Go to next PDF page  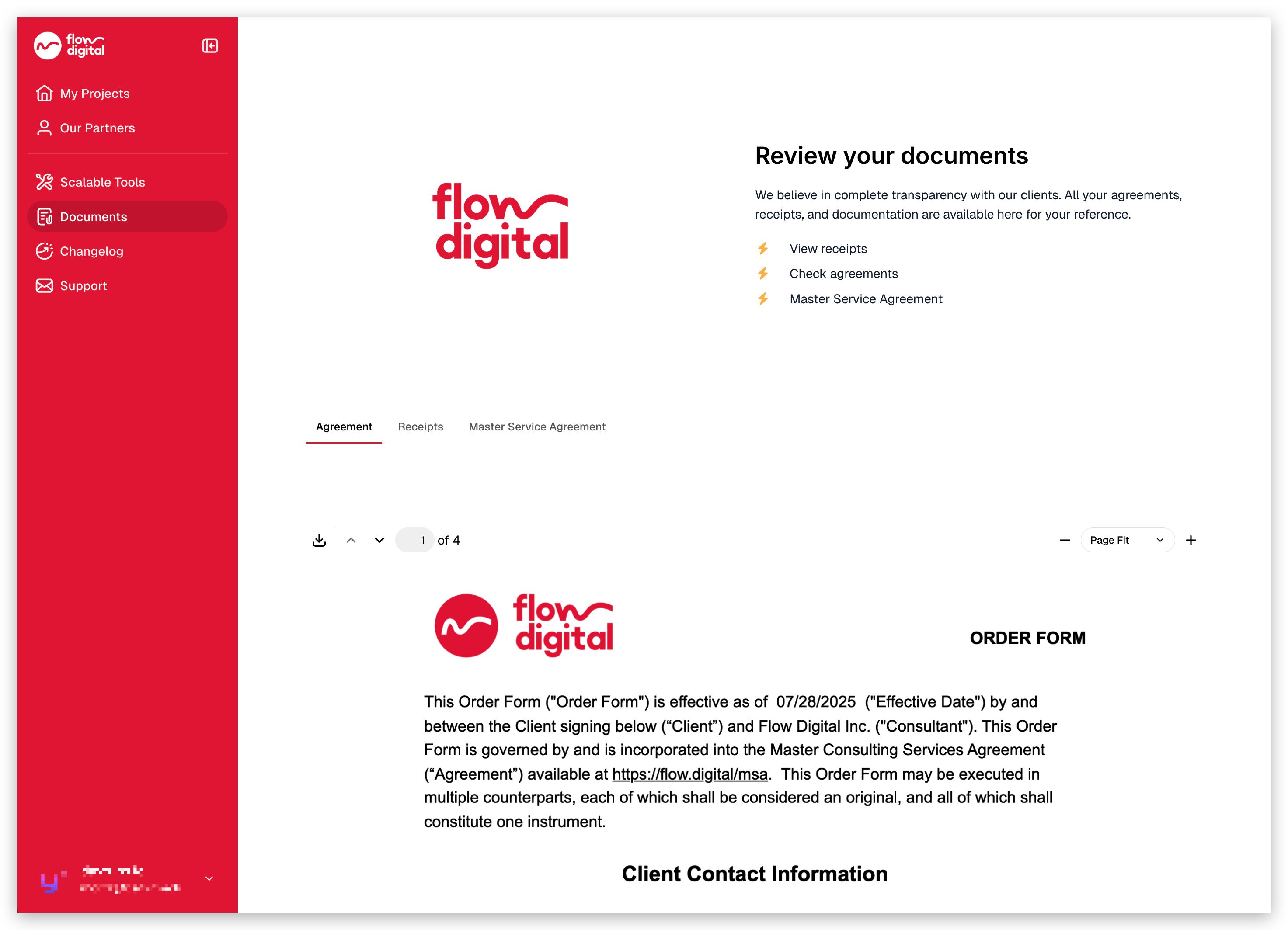point(379,540)
